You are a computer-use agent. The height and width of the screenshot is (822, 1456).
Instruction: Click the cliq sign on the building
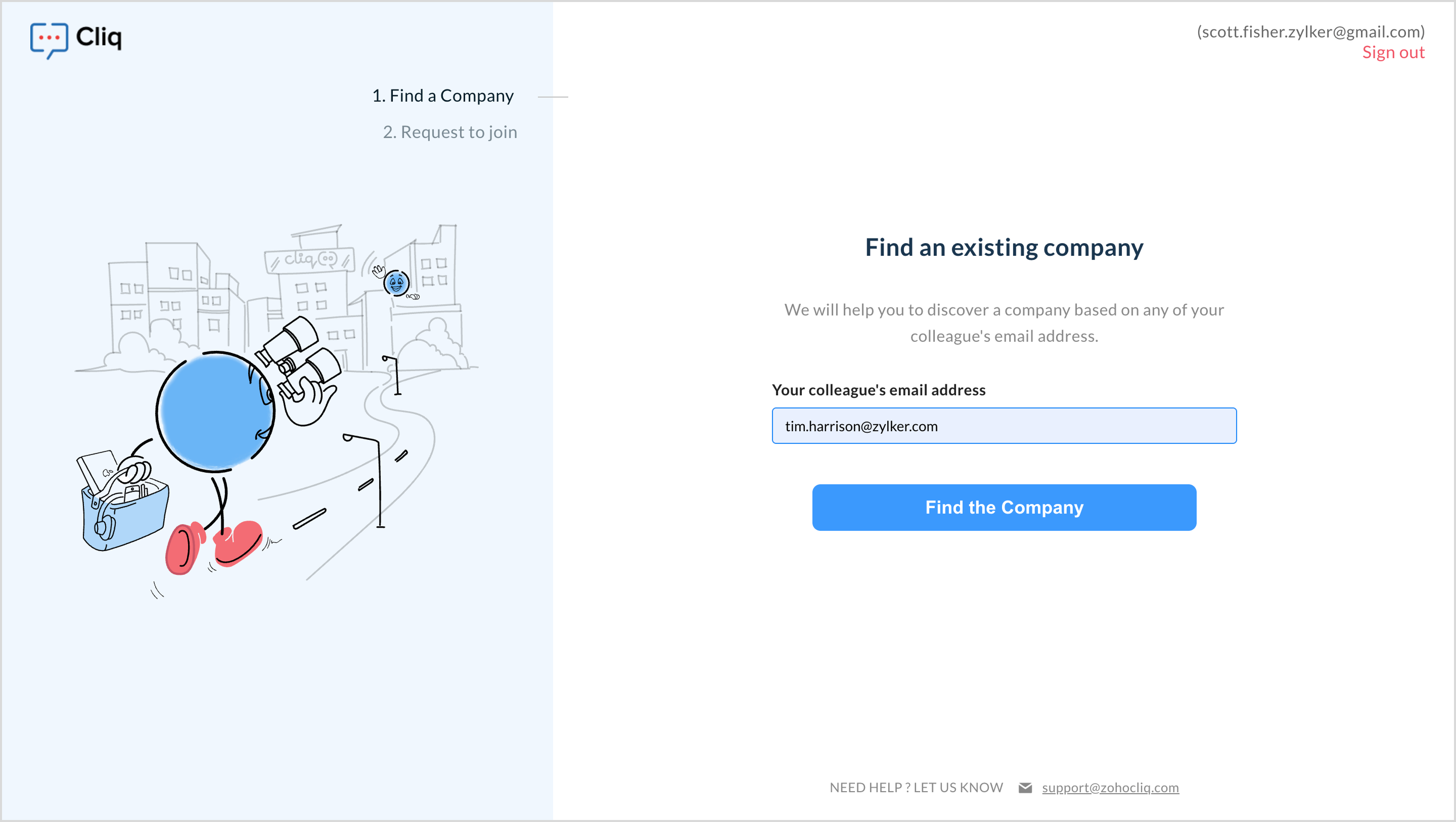(x=310, y=259)
